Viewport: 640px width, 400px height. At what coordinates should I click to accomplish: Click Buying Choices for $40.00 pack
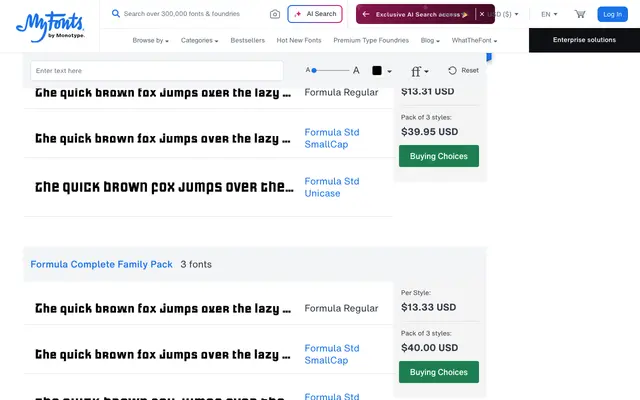click(x=439, y=372)
